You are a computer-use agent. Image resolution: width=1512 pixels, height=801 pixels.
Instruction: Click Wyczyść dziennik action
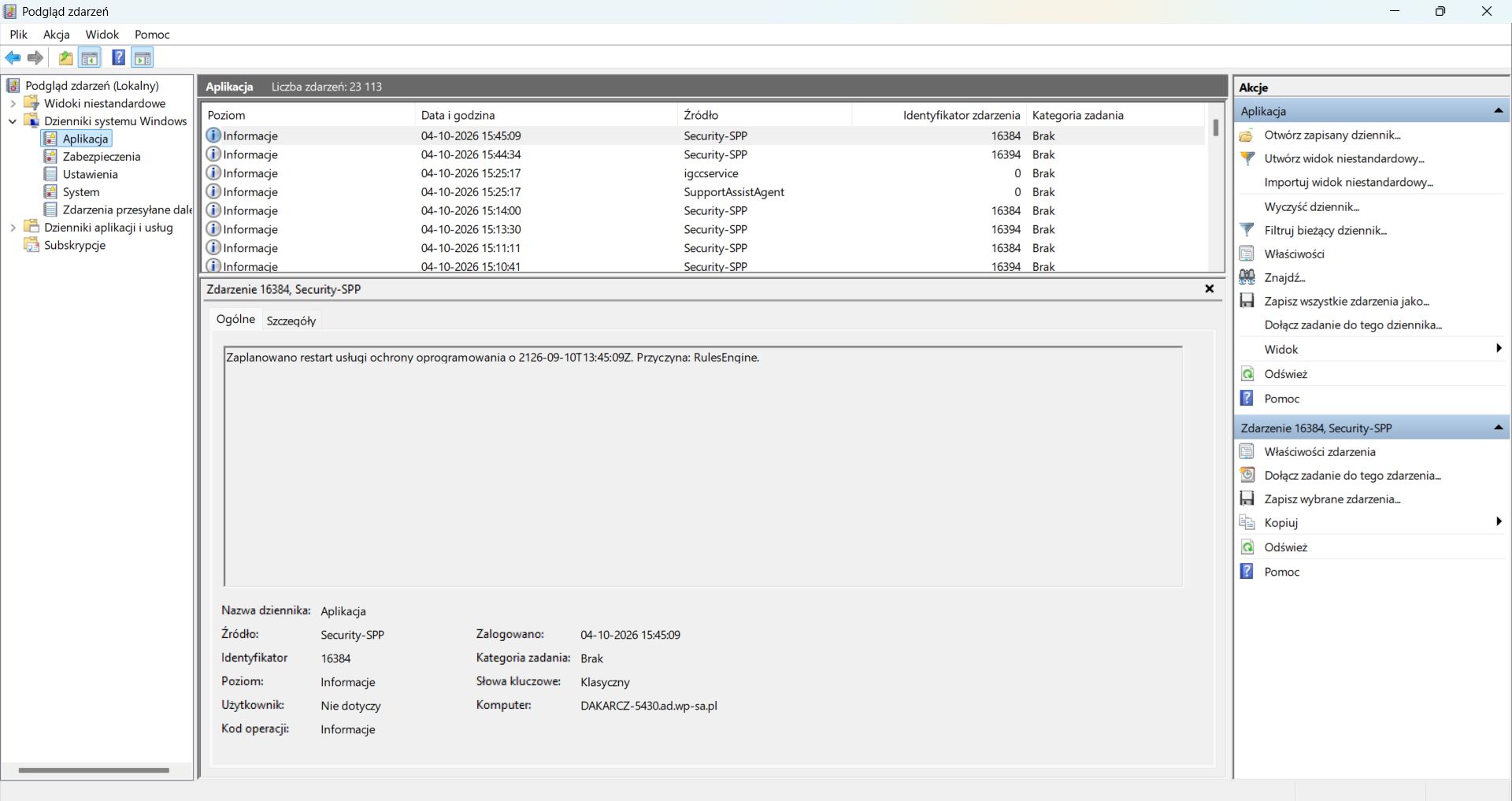(1312, 206)
